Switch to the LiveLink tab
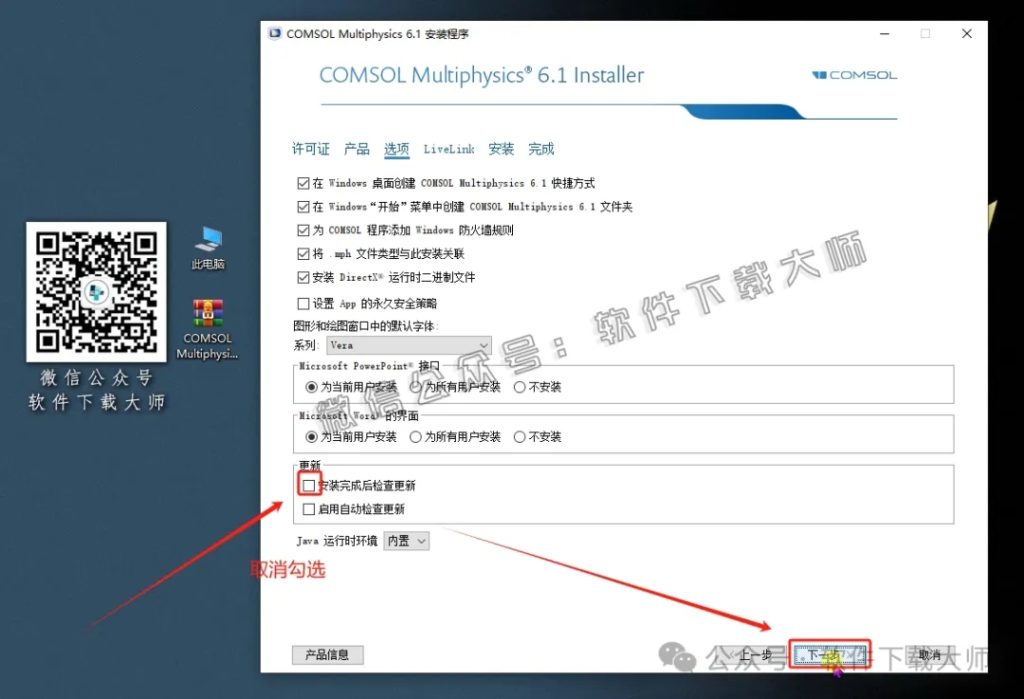The width and height of the screenshot is (1024, 699). click(449, 148)
